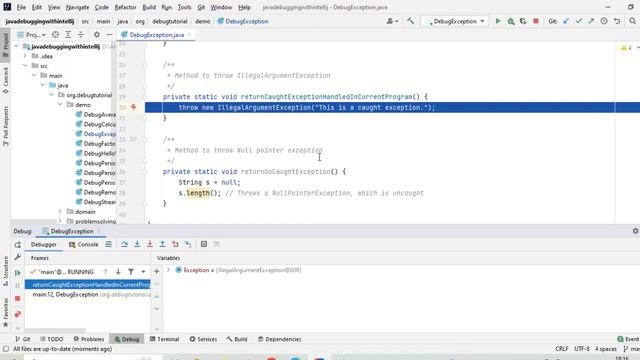Select the main:12, DebugException stack frame

tap(87, 294)
